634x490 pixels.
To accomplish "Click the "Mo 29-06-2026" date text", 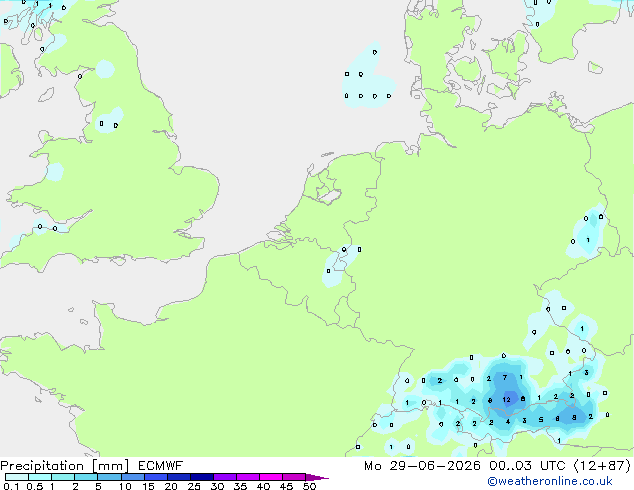I will tap(422, 466).
